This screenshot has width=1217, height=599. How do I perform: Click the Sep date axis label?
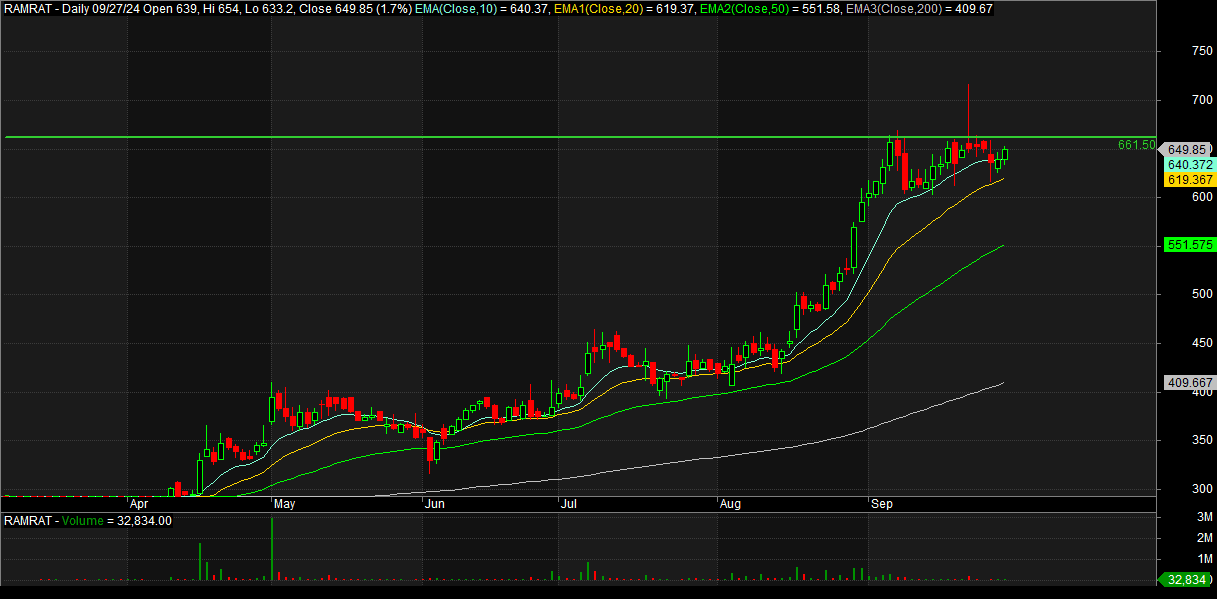(x=881, y=504)
